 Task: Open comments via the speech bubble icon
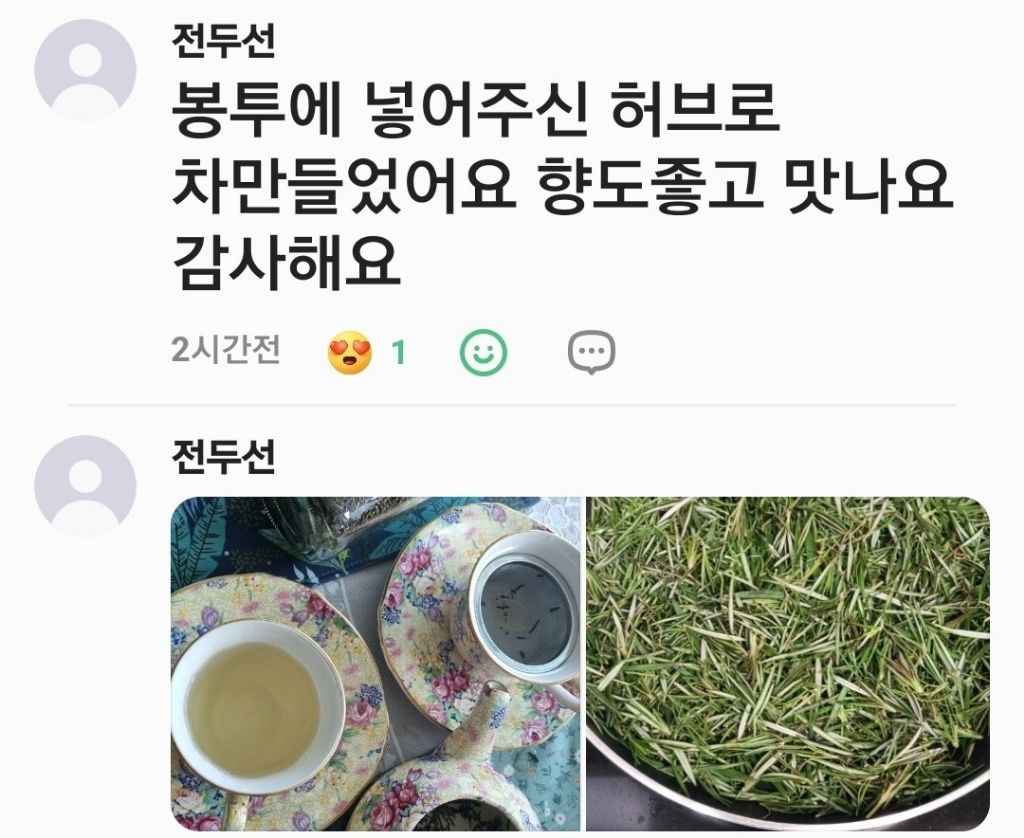click(x=591, y=353)
